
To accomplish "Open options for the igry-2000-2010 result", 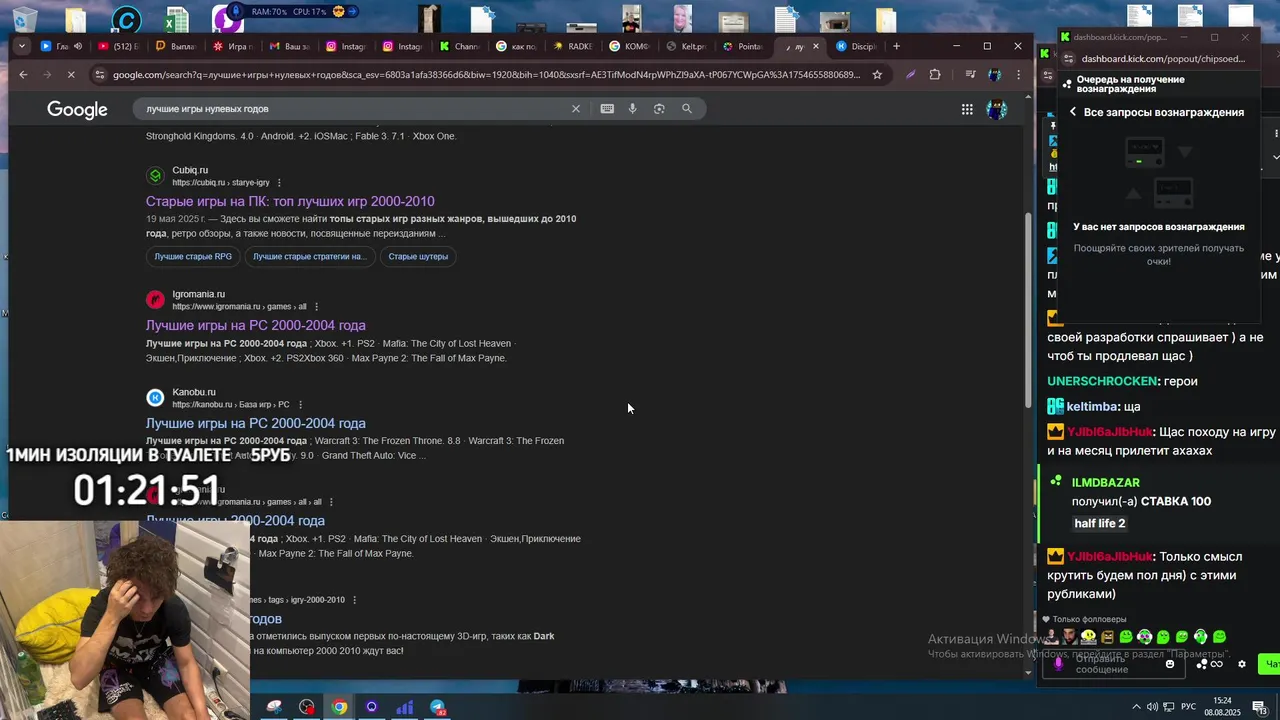I will (354, 600).
